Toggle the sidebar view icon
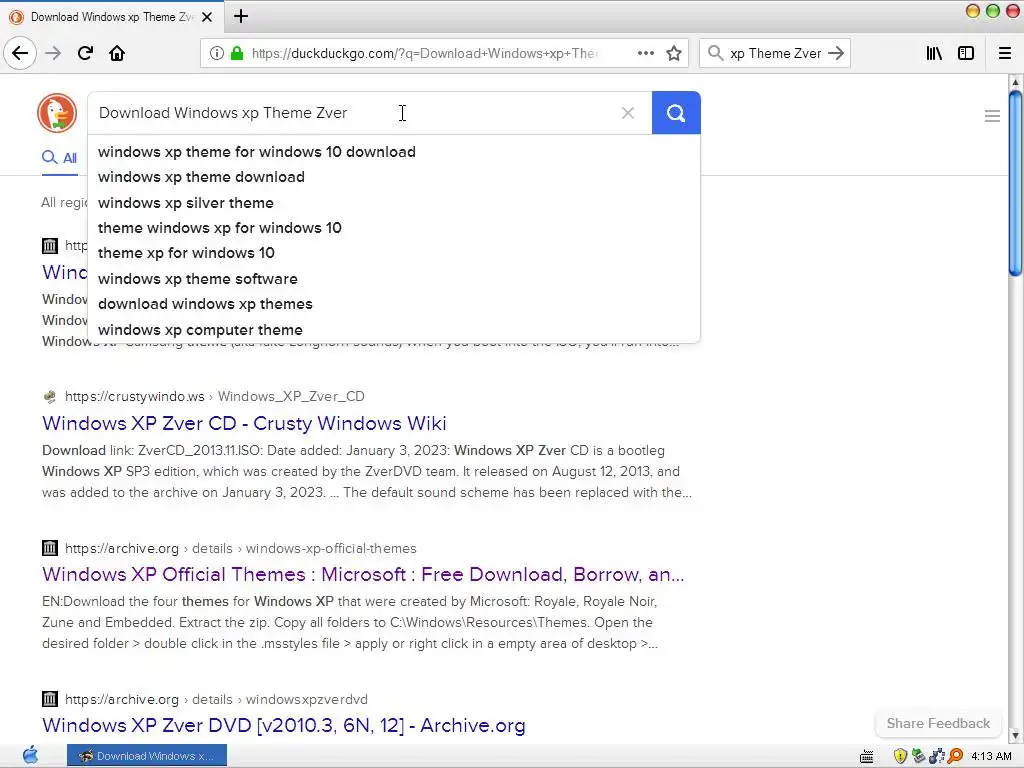1024x768 pixels. (966, 54)
